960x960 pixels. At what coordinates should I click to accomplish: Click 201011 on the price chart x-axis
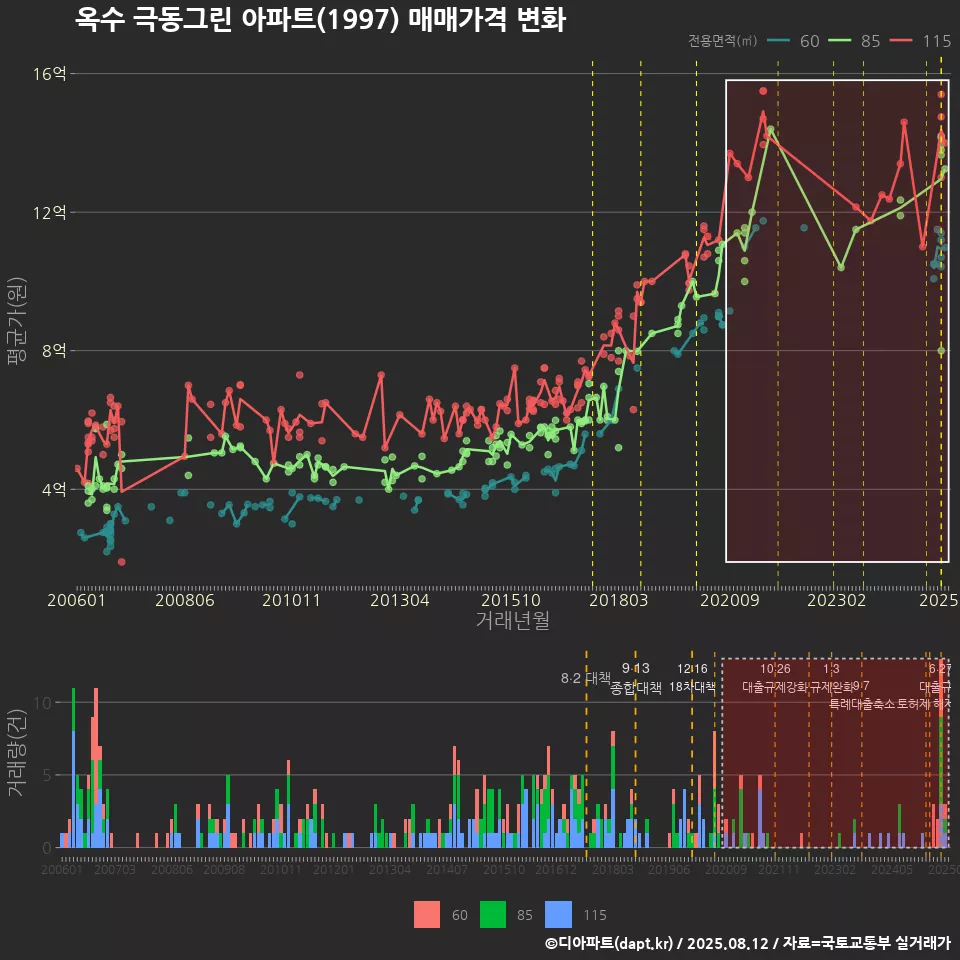pyautogui.click(x=291, y=600)
